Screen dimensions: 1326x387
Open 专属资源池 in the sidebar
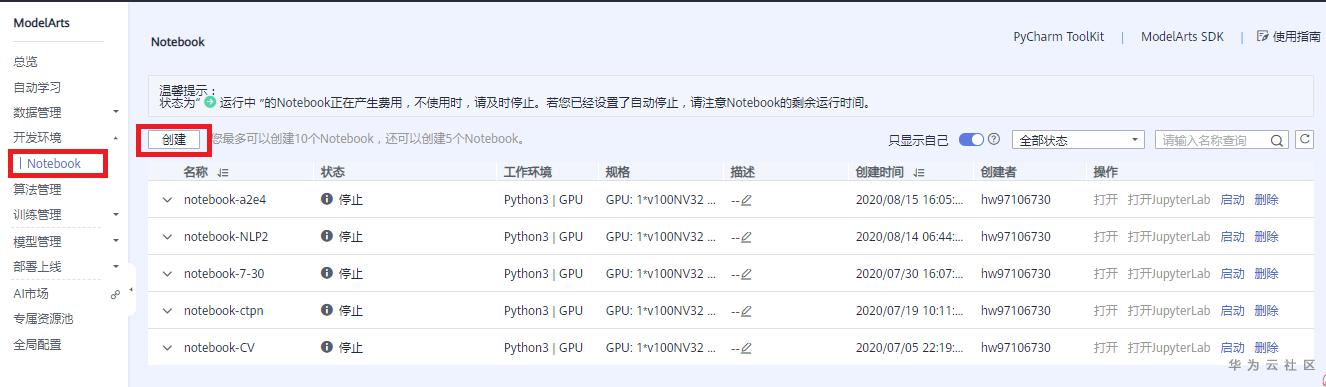43,319
